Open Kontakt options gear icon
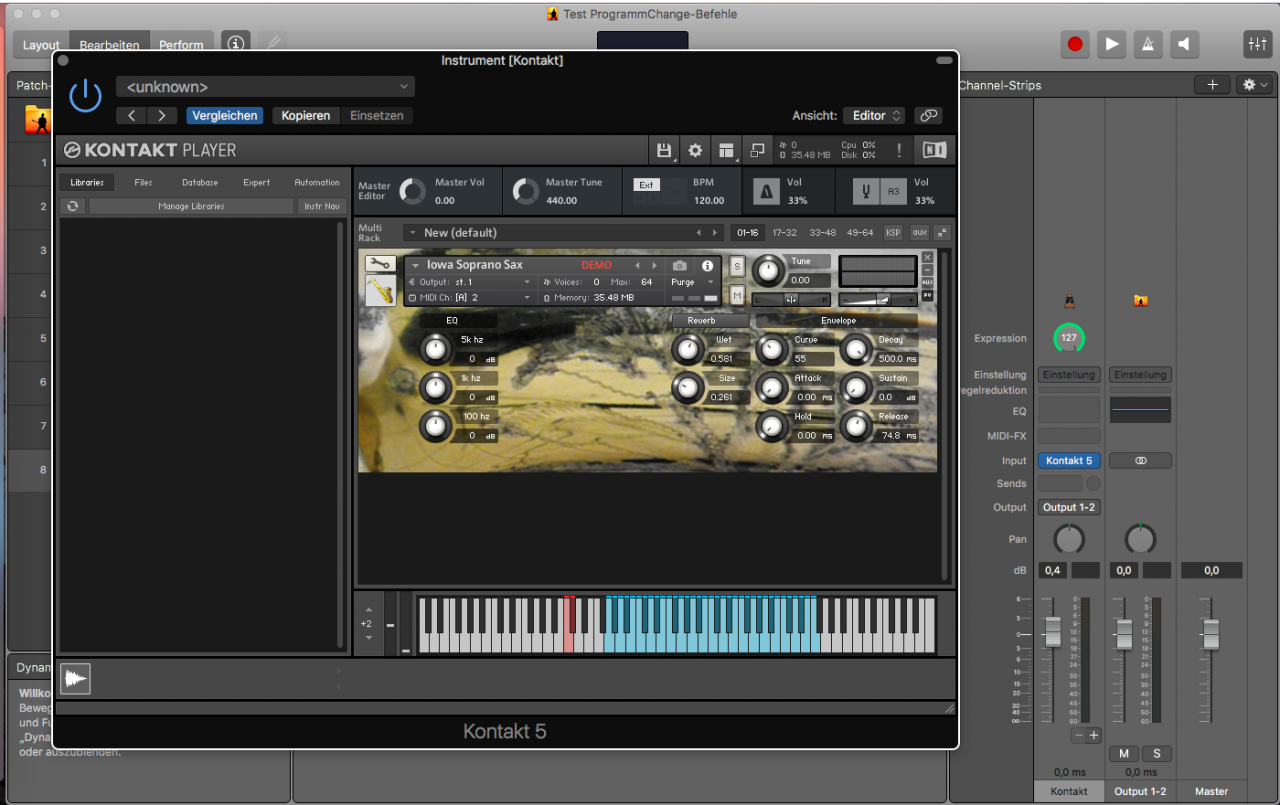Screen dimensions: 1280x805 (695, 151)
